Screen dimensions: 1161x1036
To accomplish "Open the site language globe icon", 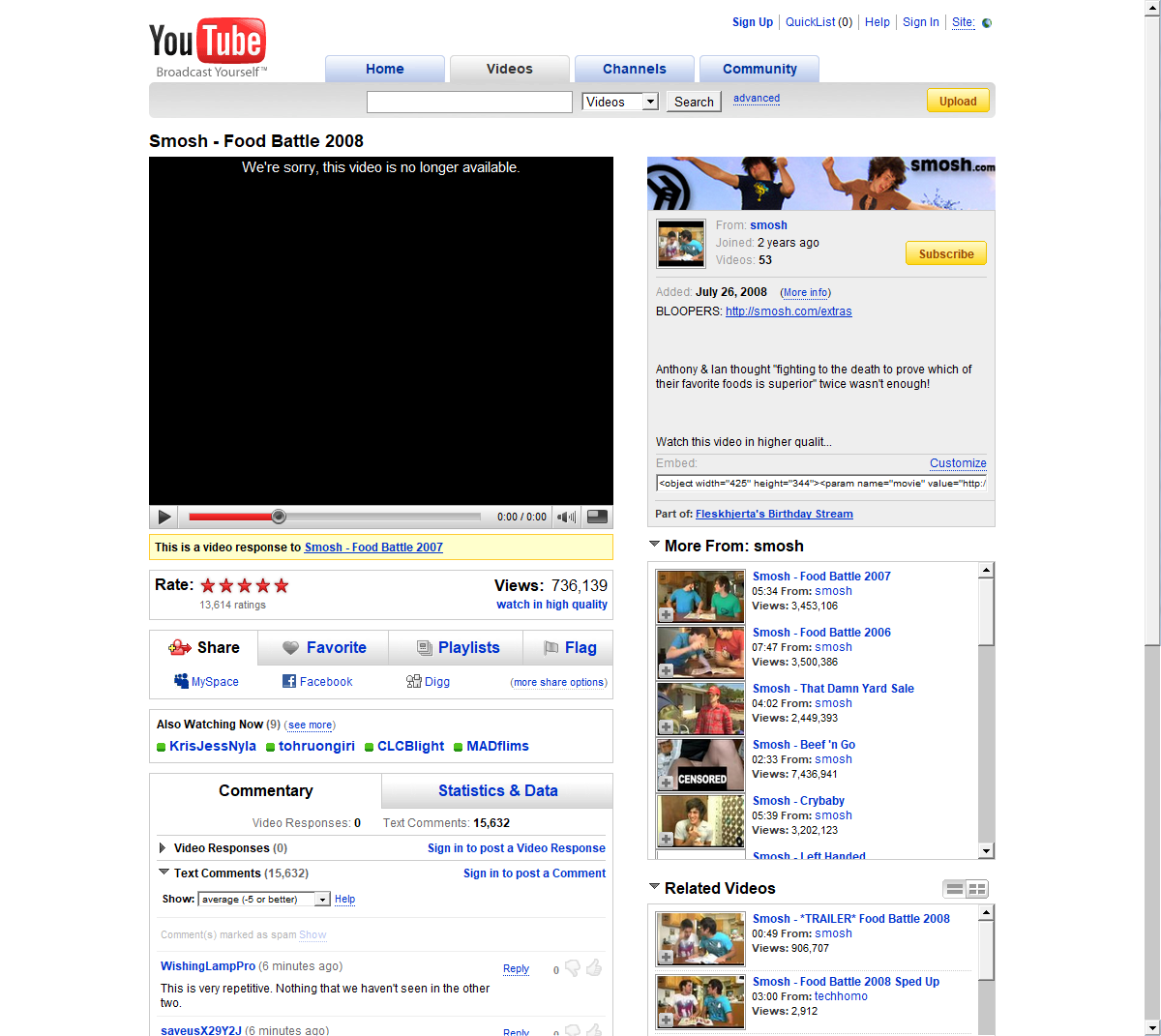I will (987, 23).
